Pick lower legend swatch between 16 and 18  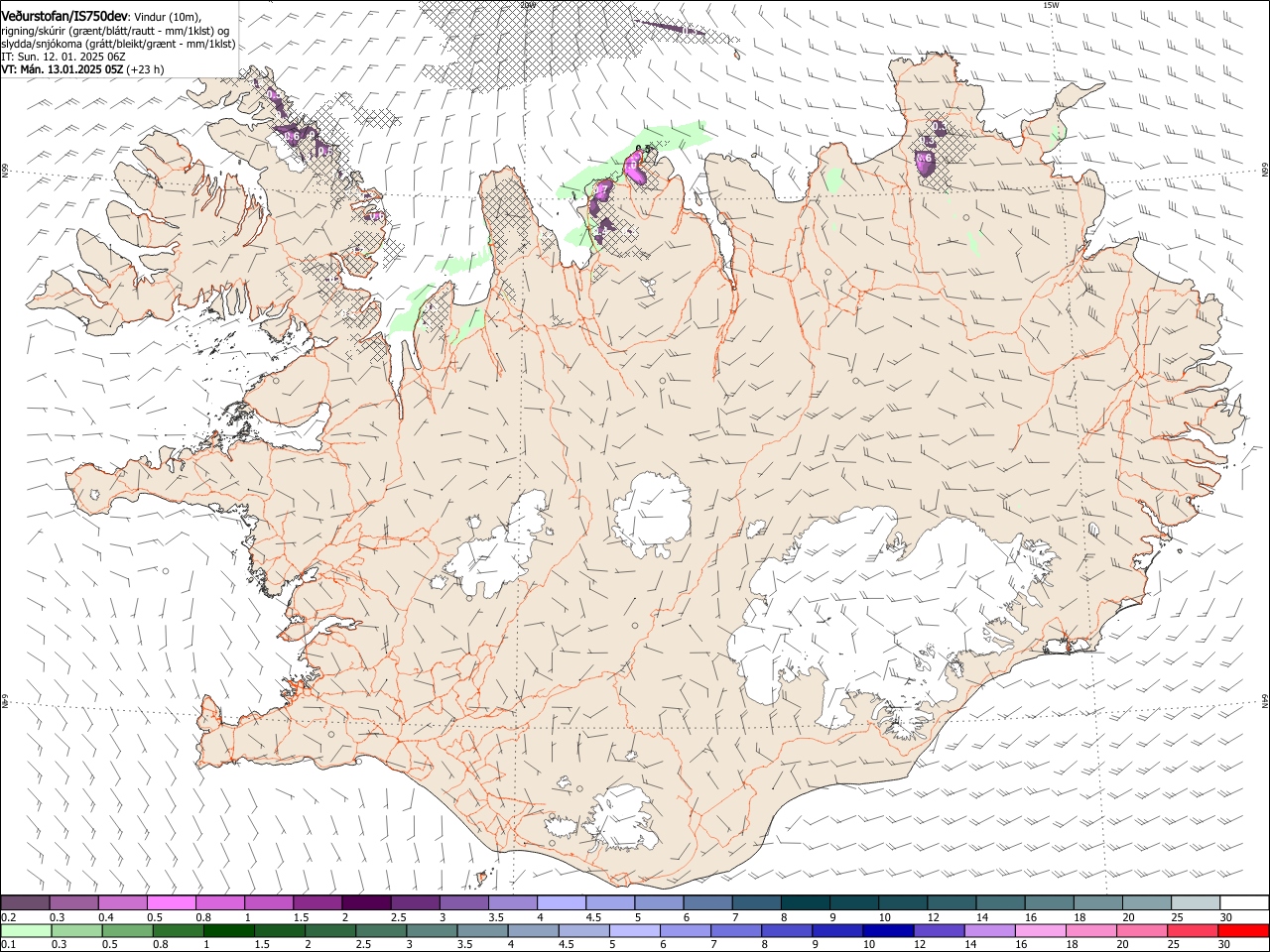click(1039, 930)
